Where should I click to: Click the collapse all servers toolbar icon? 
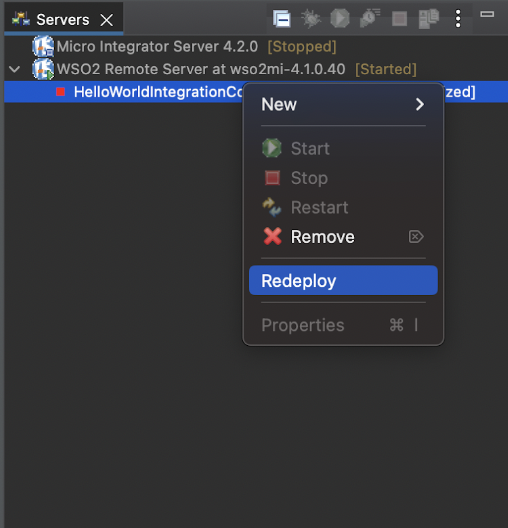(x=281, y=19)
